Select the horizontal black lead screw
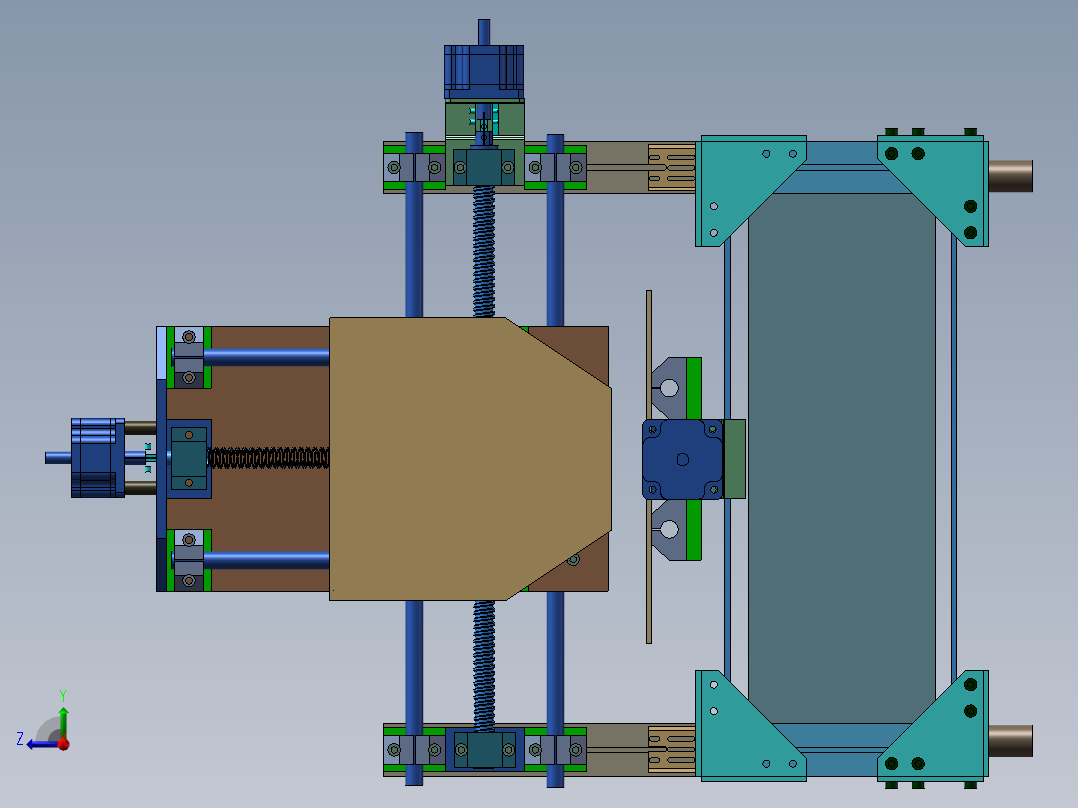 point(268,458)
